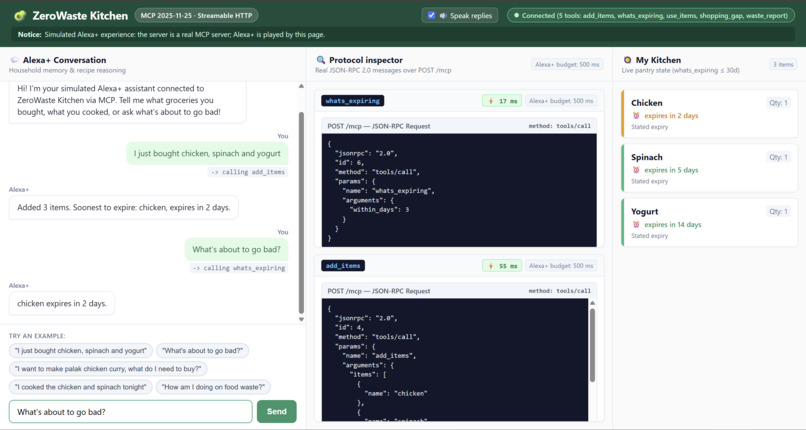
Task: Choose example "I just bought chicken, spinach and yogurt"
Action: tap(81, 350)
